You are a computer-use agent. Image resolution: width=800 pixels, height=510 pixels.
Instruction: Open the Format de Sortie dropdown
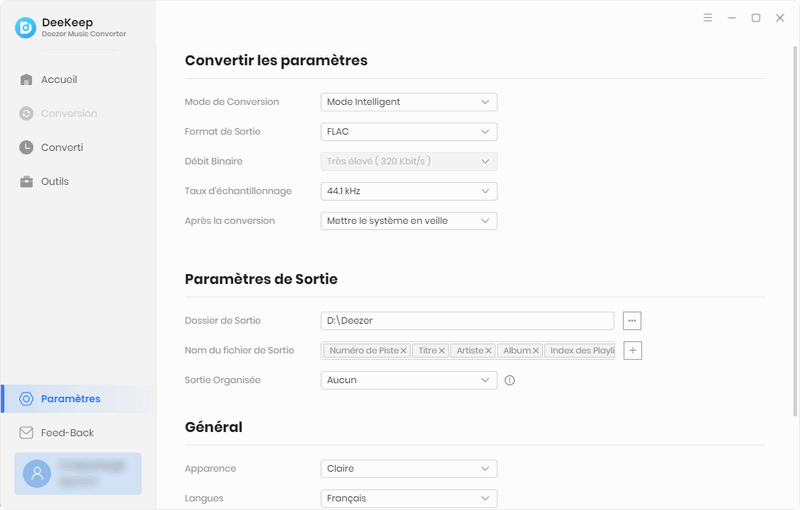click(x=409, y=132)
